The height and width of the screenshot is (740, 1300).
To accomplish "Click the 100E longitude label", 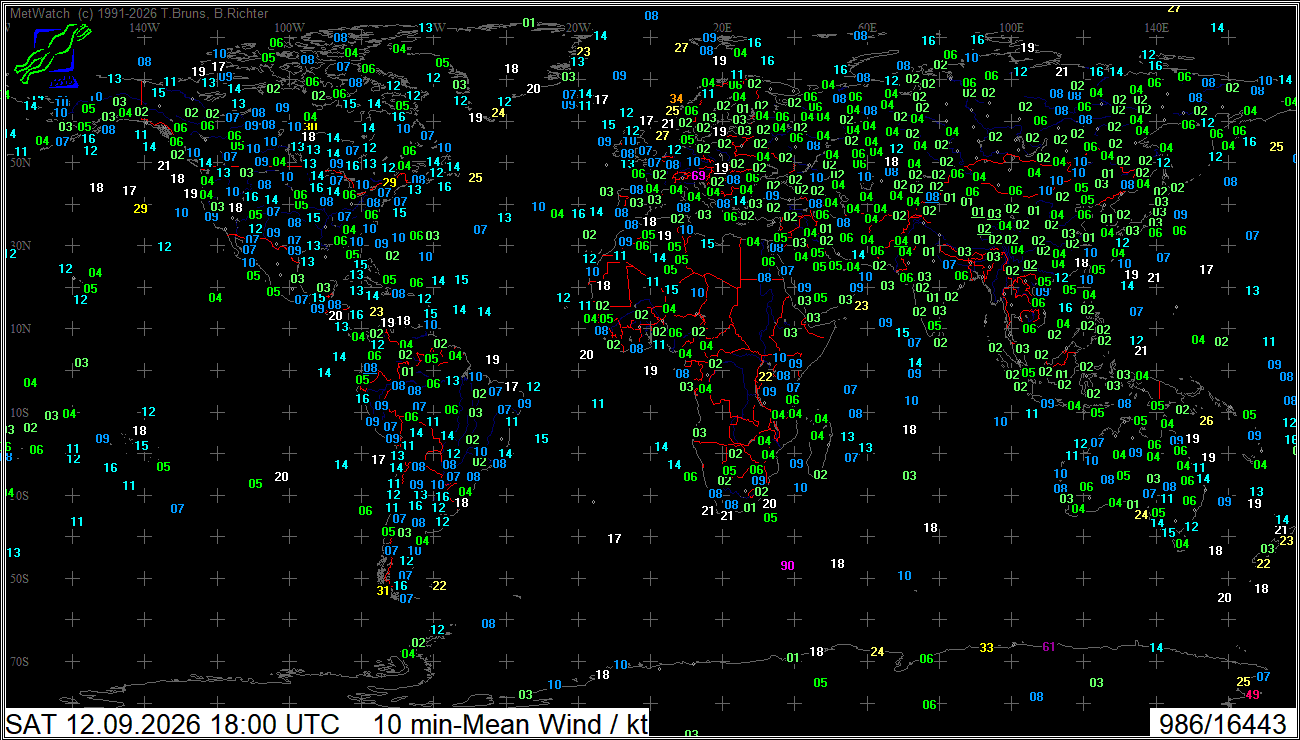I will [1011, 28].
